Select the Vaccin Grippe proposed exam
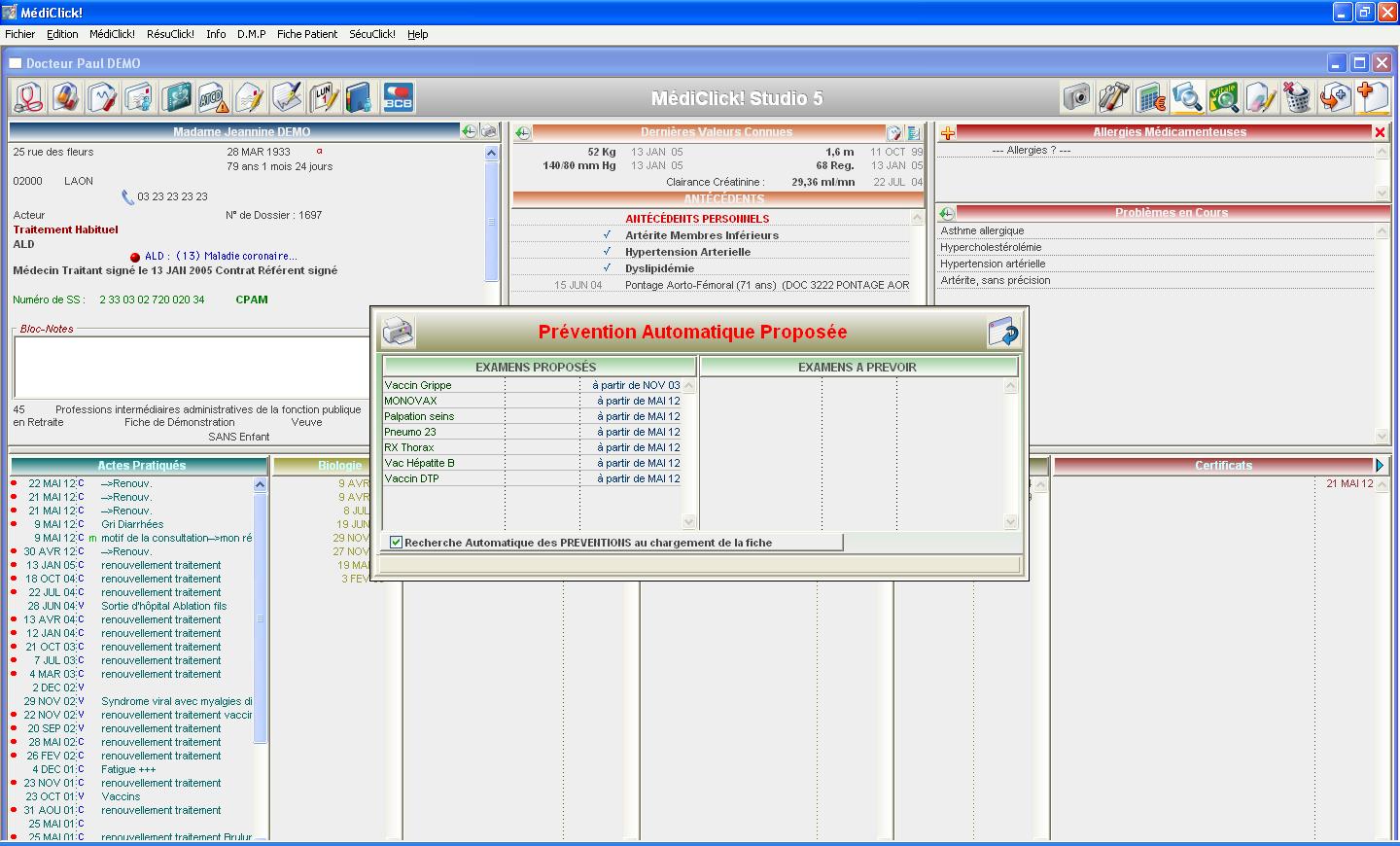This screenshot has height=846, width=1400. point(418,385)
